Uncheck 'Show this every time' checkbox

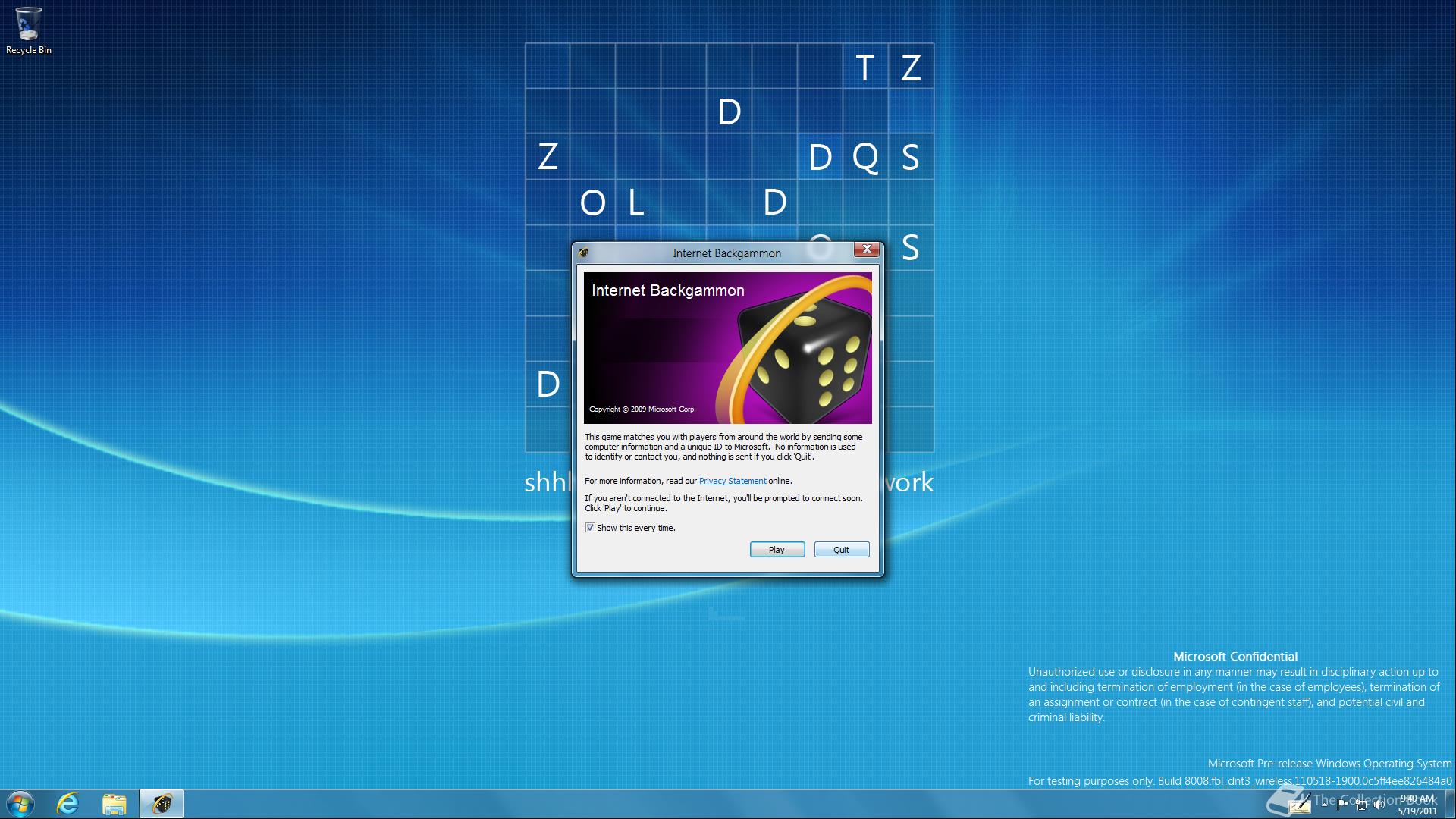pos(590,528)
